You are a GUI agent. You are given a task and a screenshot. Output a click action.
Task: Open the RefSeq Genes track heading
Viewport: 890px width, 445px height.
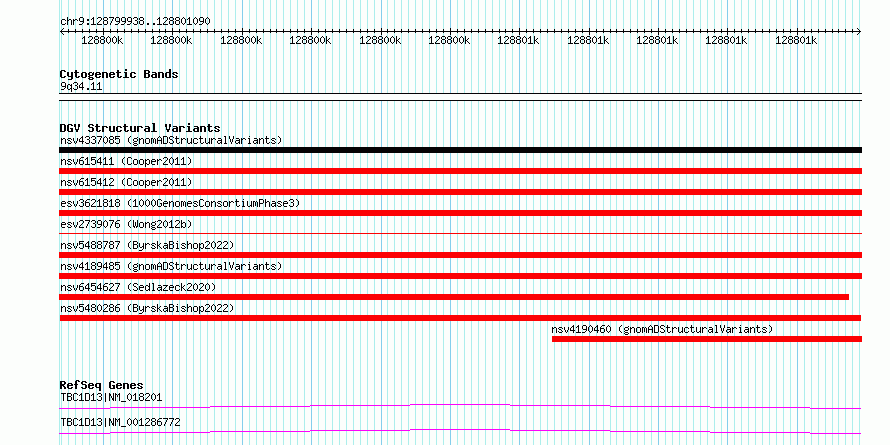[101, 385]
